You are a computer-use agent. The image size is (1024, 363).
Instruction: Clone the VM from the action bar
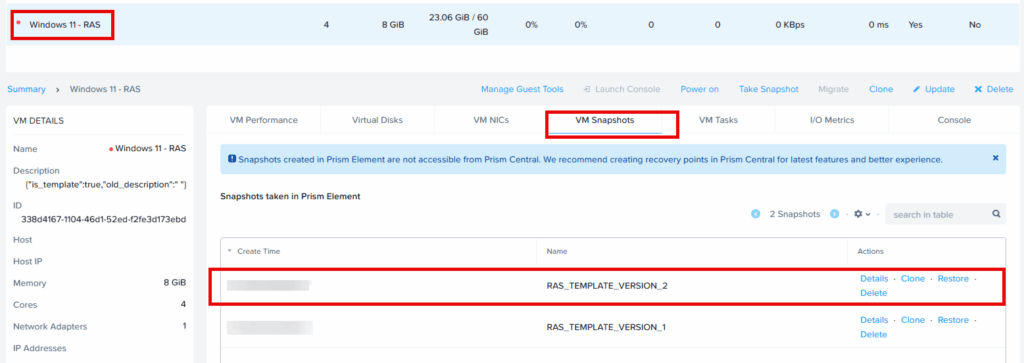pos(881,89)
